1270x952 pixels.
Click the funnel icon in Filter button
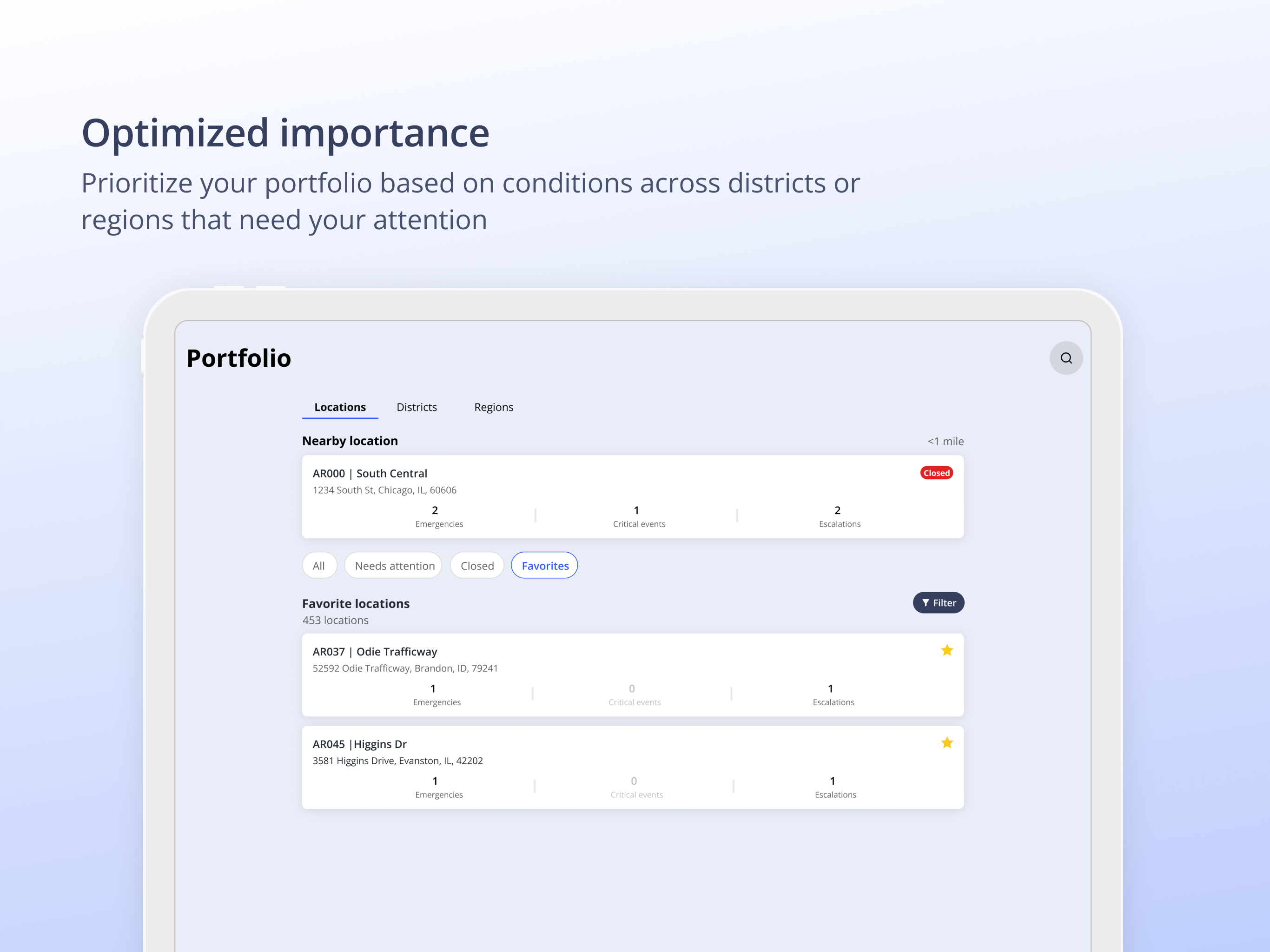pos(926,603)
